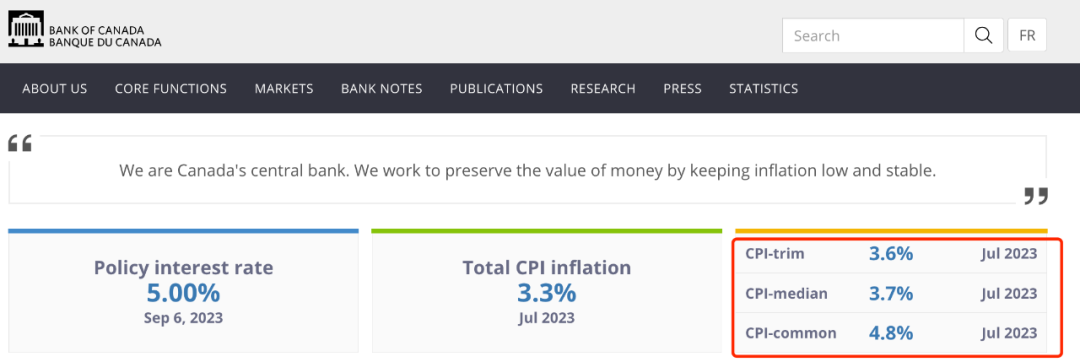
Task: Select the CPI-median row
Action: 891,294
